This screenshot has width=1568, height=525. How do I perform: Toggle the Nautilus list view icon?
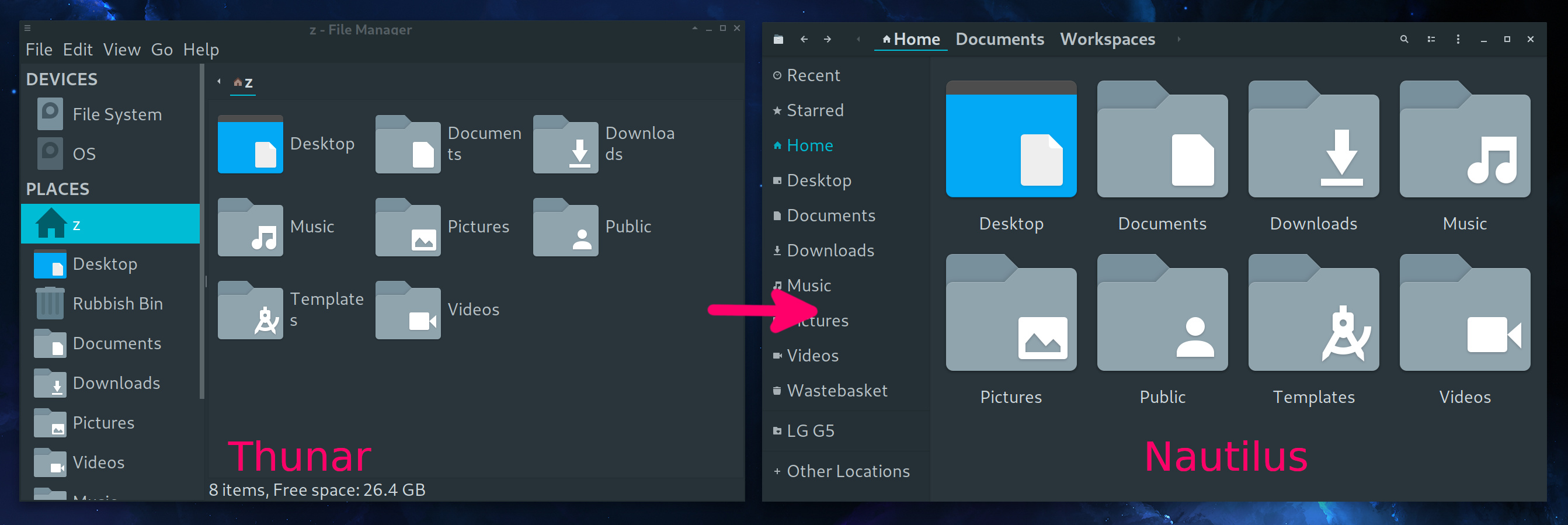tap(1431, 39)
